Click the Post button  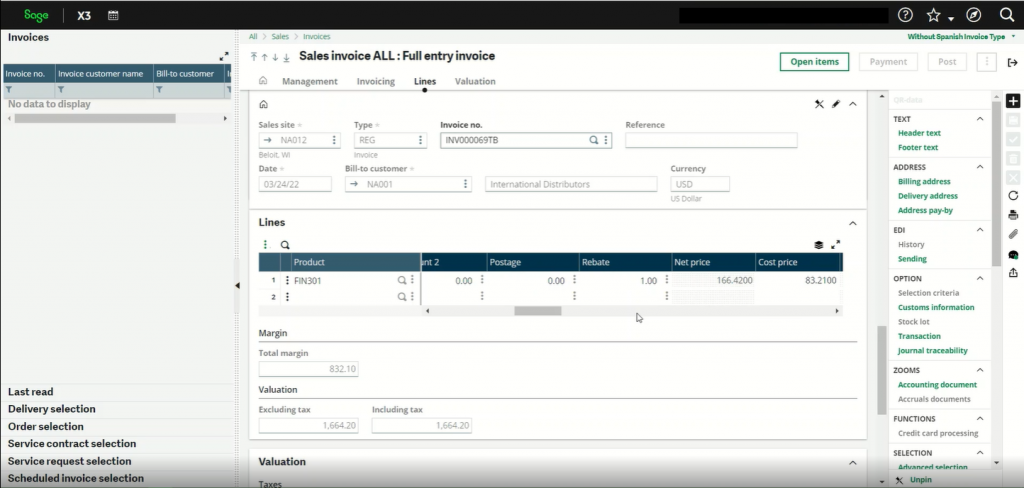point(947,61)
